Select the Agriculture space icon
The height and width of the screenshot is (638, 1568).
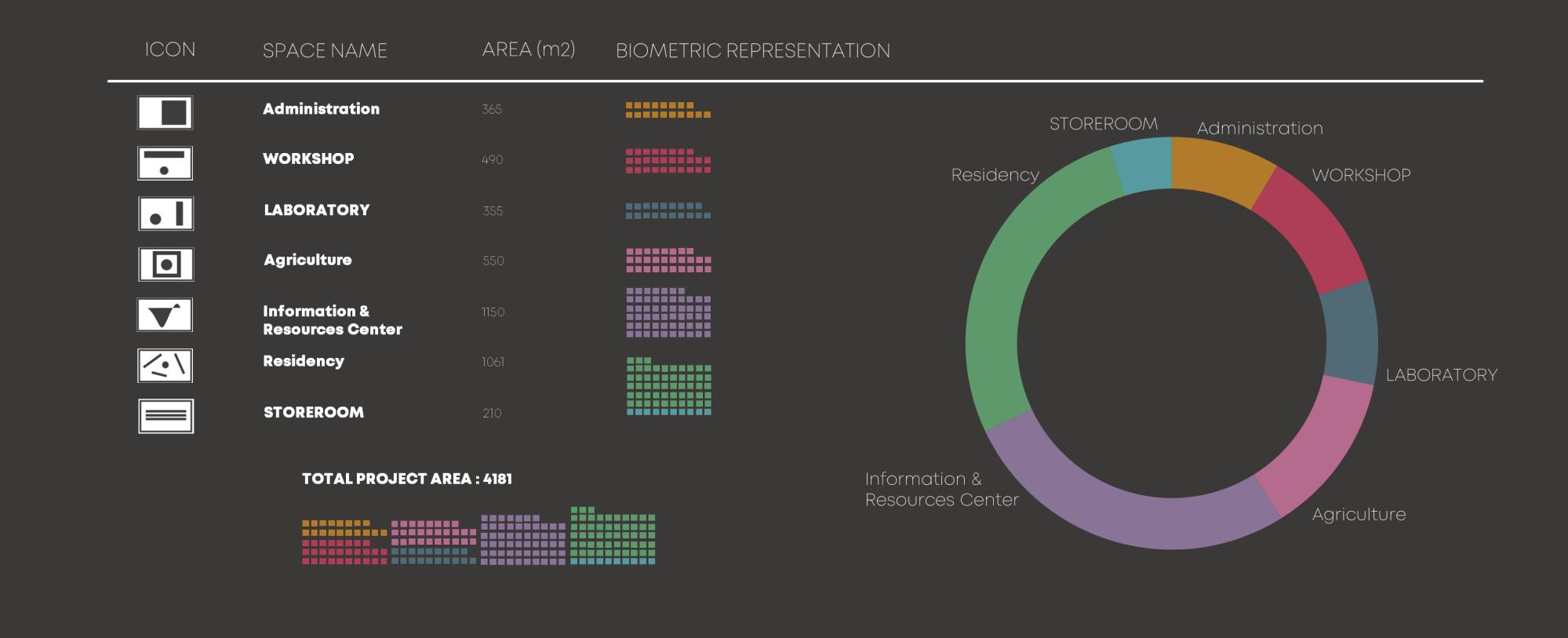[x=166, y=264]
